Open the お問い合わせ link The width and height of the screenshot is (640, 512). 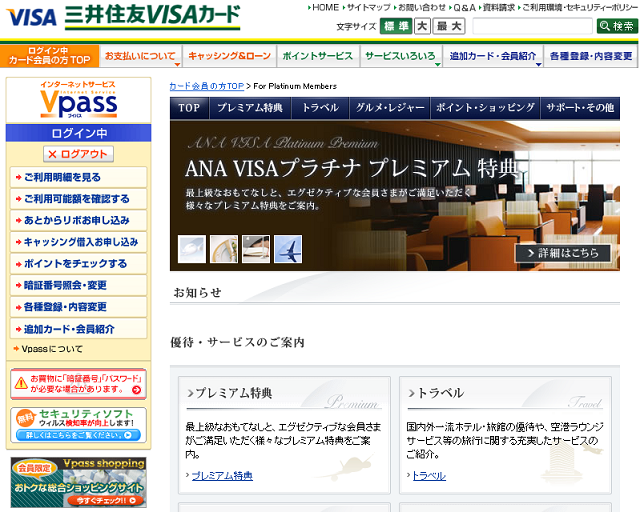(x=420, y=7)
